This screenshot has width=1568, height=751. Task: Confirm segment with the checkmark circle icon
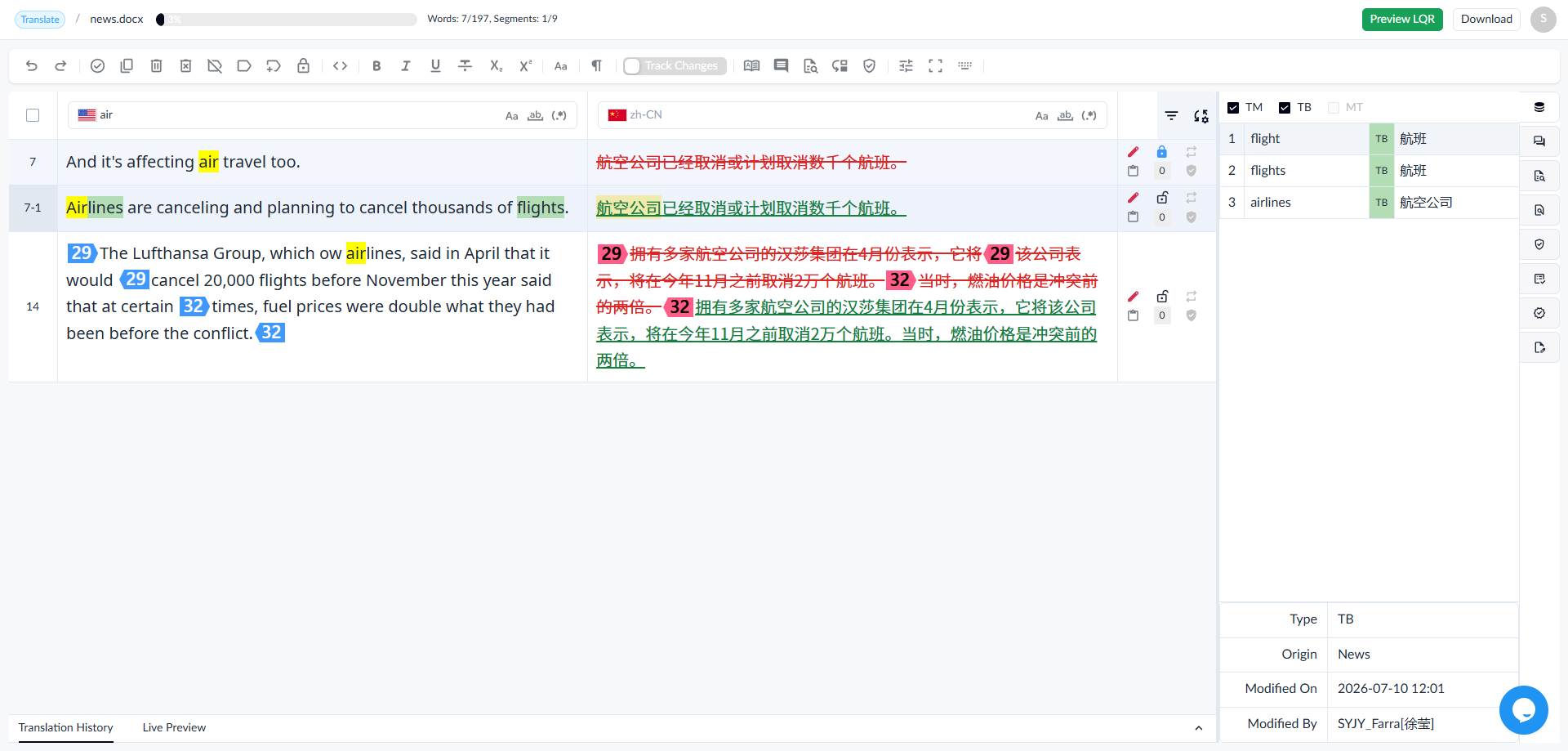97,66
